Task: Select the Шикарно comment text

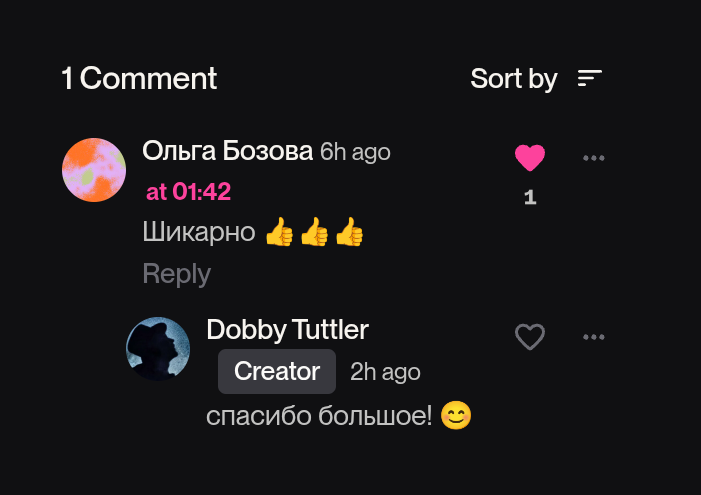Action: [x=199, y=233]
